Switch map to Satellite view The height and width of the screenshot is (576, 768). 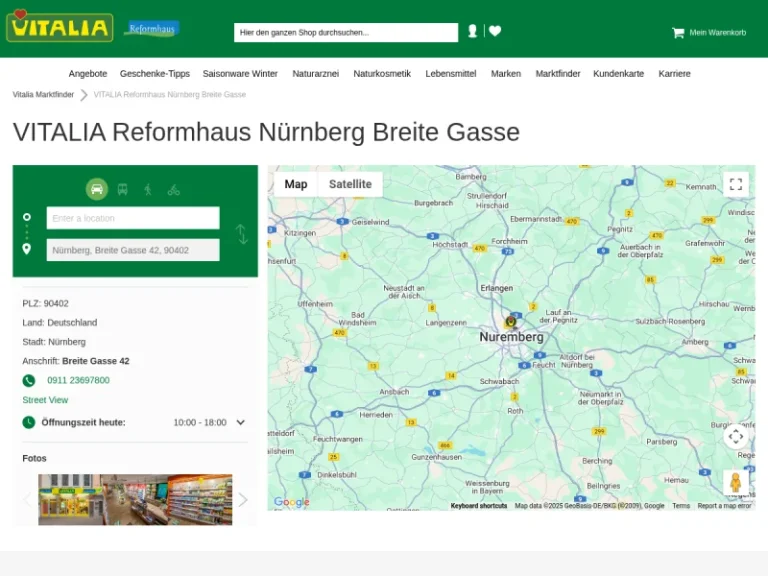coord(350,184)
